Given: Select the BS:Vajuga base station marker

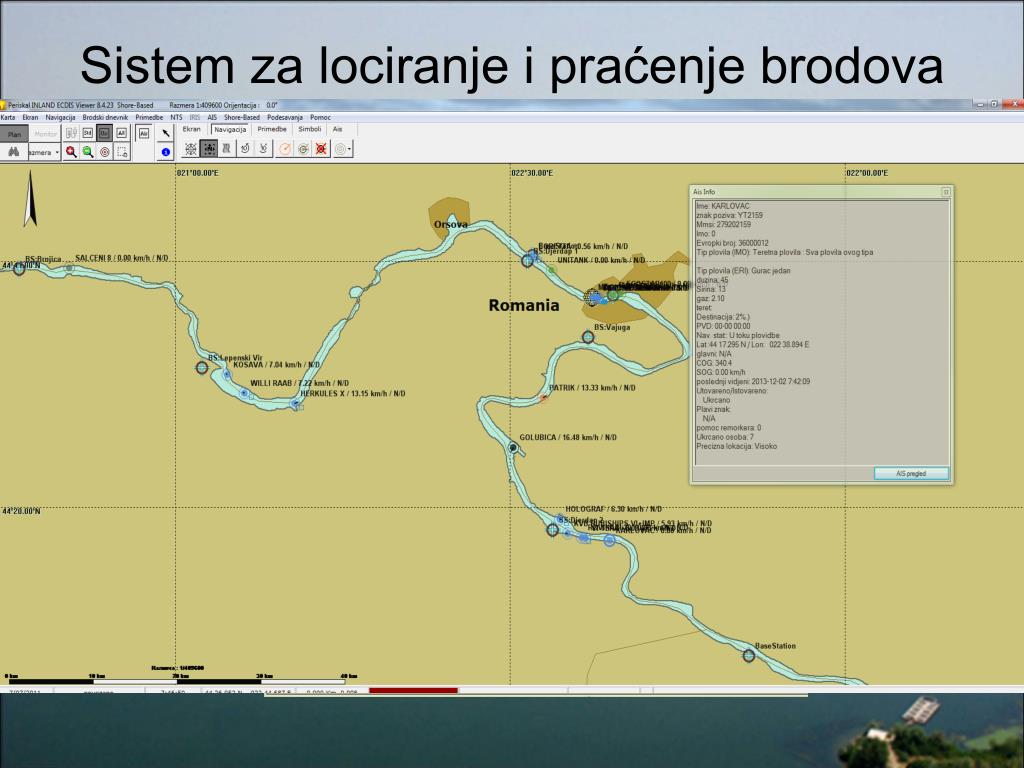Looking at the screenshot, I should tap(588, 337).
